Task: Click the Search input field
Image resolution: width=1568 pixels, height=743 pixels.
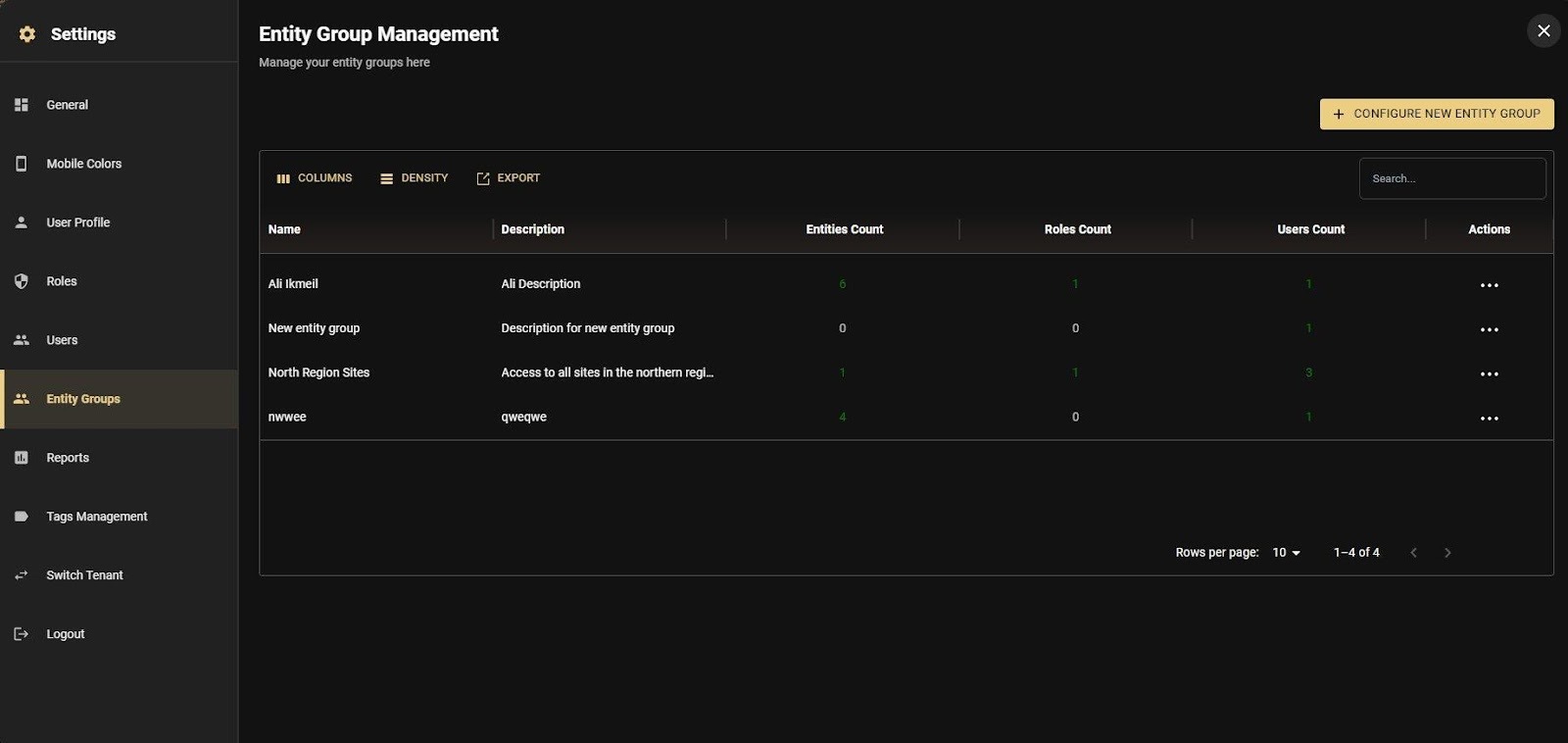Action: pos(1451,178)
